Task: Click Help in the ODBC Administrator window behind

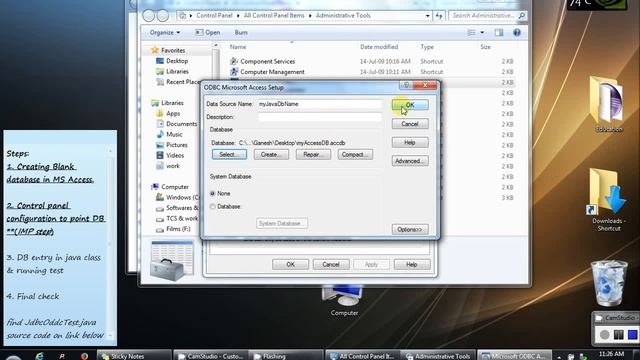Action: [x=411, y=264]
